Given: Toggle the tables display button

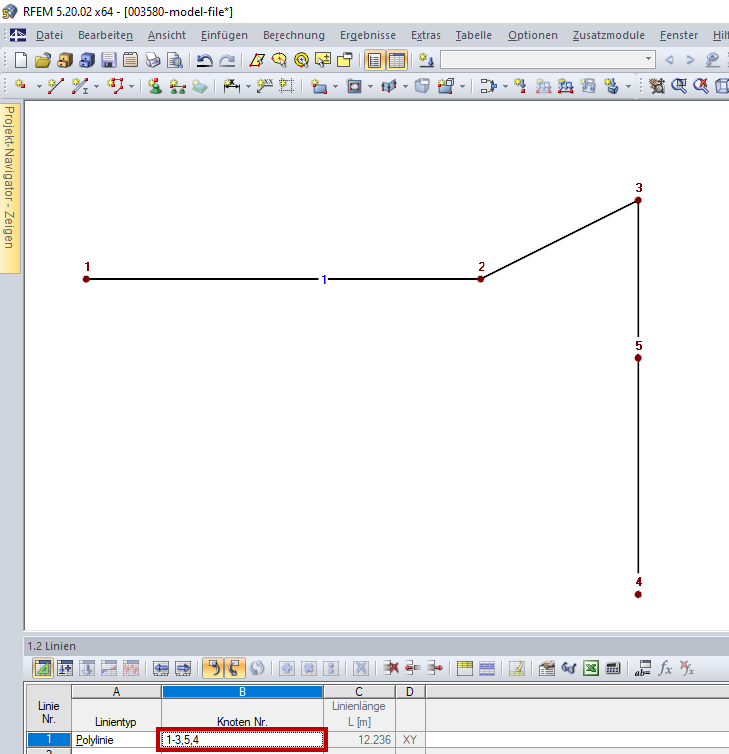Looking at the screenshot, I should [397, 60].
